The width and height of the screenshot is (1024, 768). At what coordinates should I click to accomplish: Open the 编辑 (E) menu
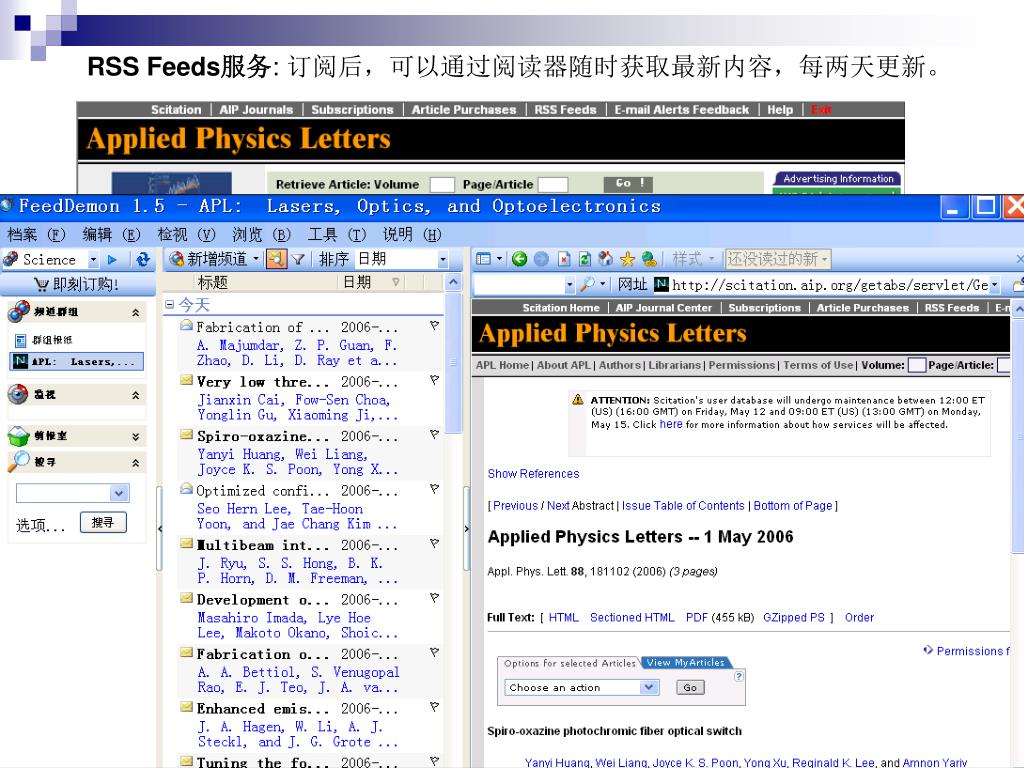pos(111,234)
